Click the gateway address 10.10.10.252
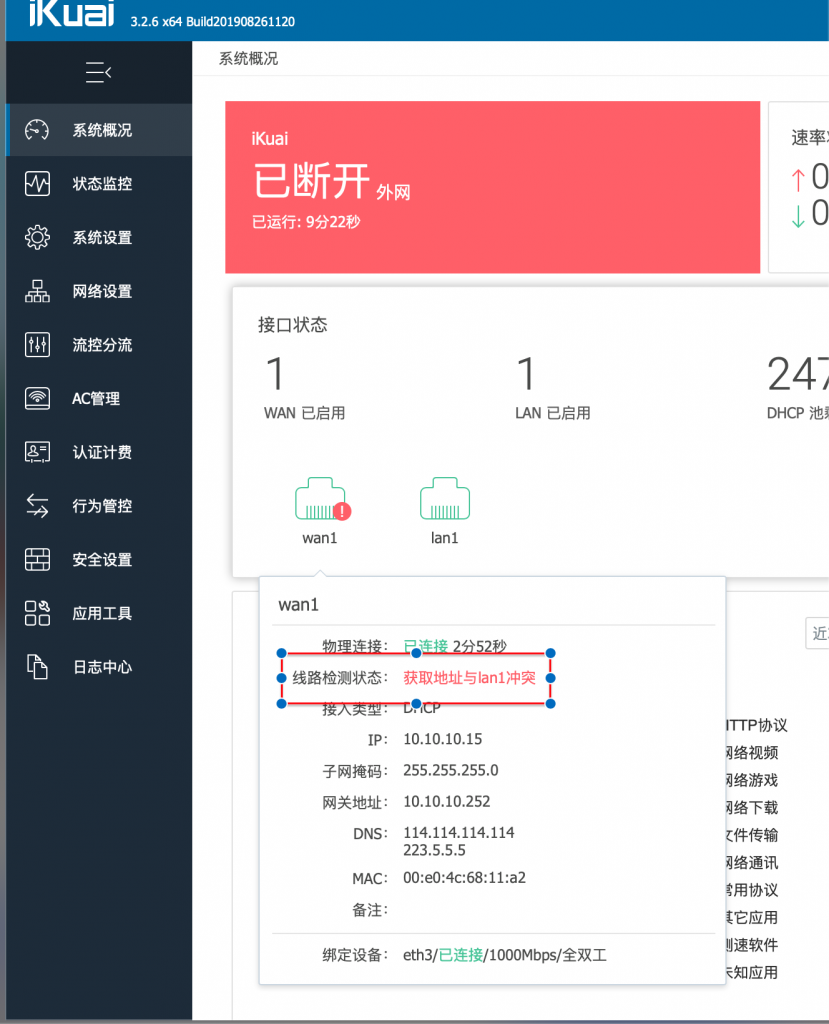 [x=447, y=801]
